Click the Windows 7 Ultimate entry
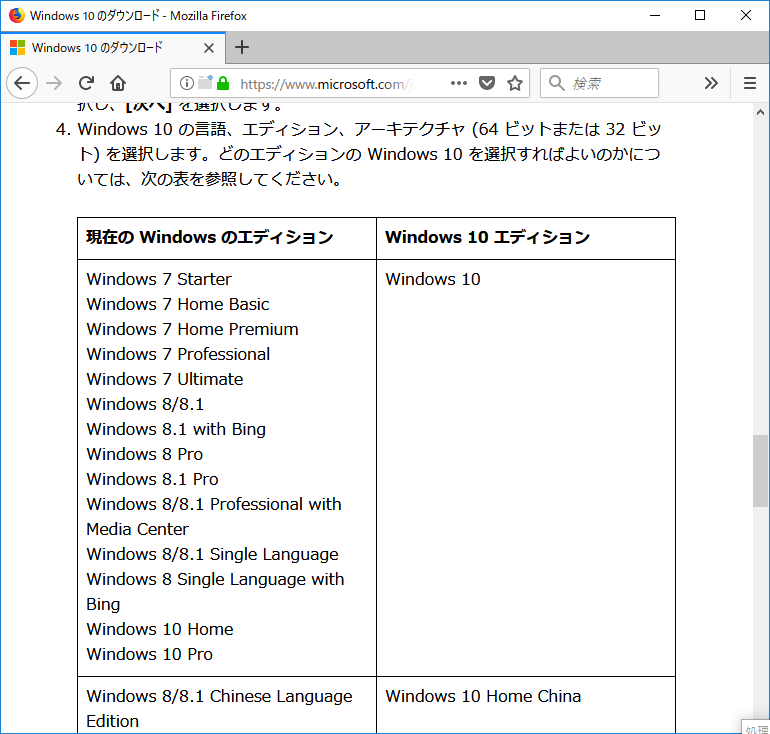770x734 pixels. (x=165, y=379)
